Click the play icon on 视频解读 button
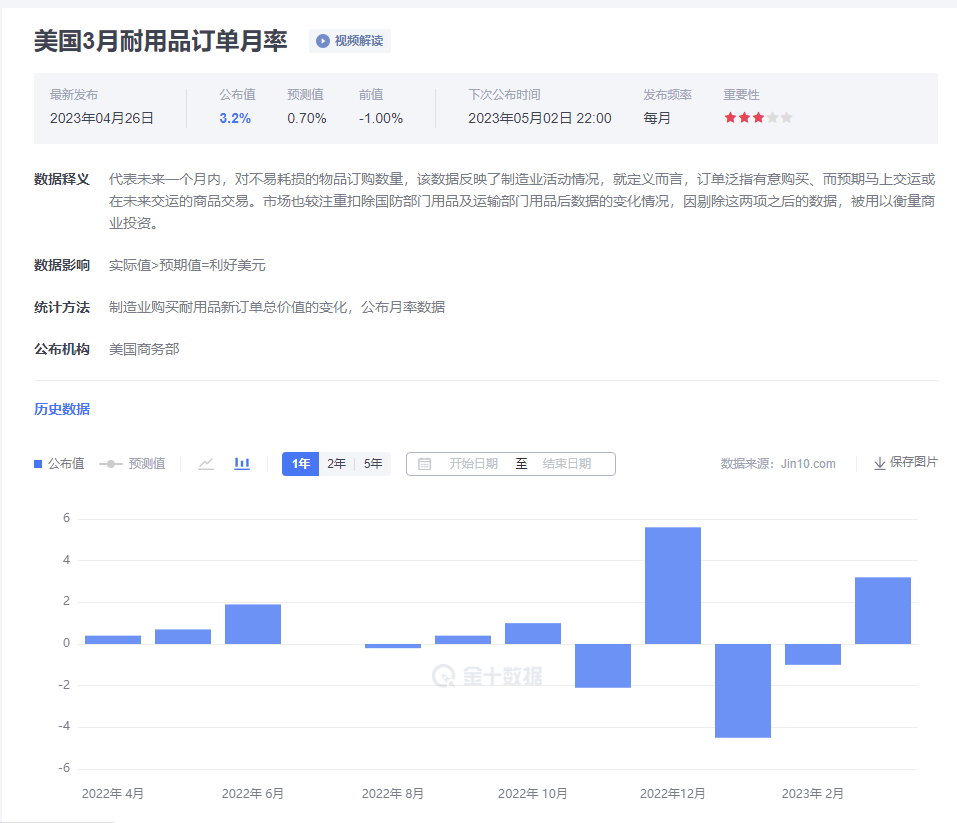 pos(321,41)
